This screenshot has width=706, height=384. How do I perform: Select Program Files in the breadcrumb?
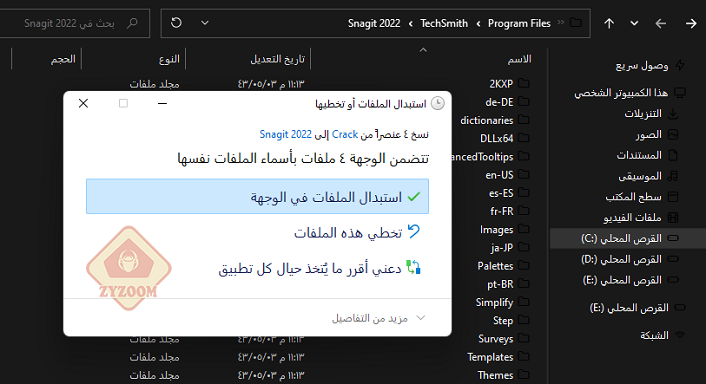(x=519, y=23)
